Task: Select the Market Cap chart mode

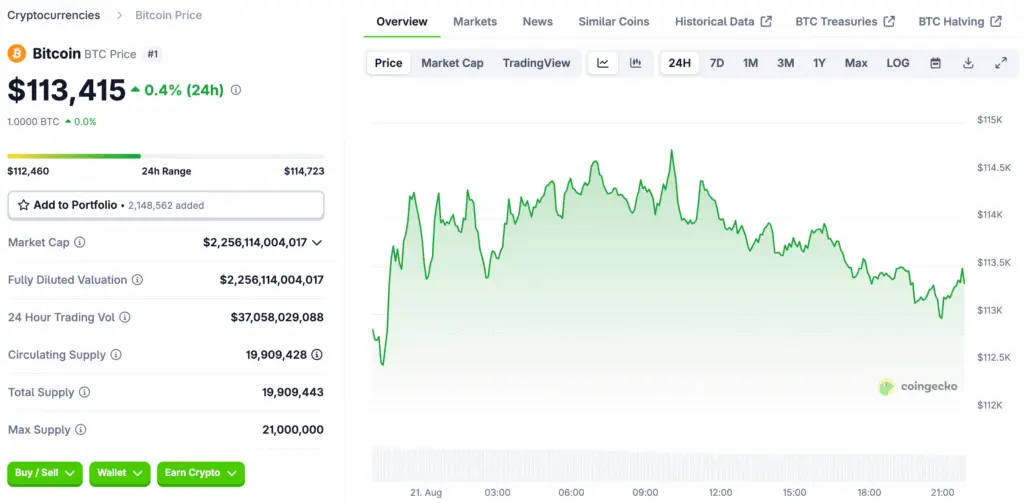Action: tap(453, 63)
